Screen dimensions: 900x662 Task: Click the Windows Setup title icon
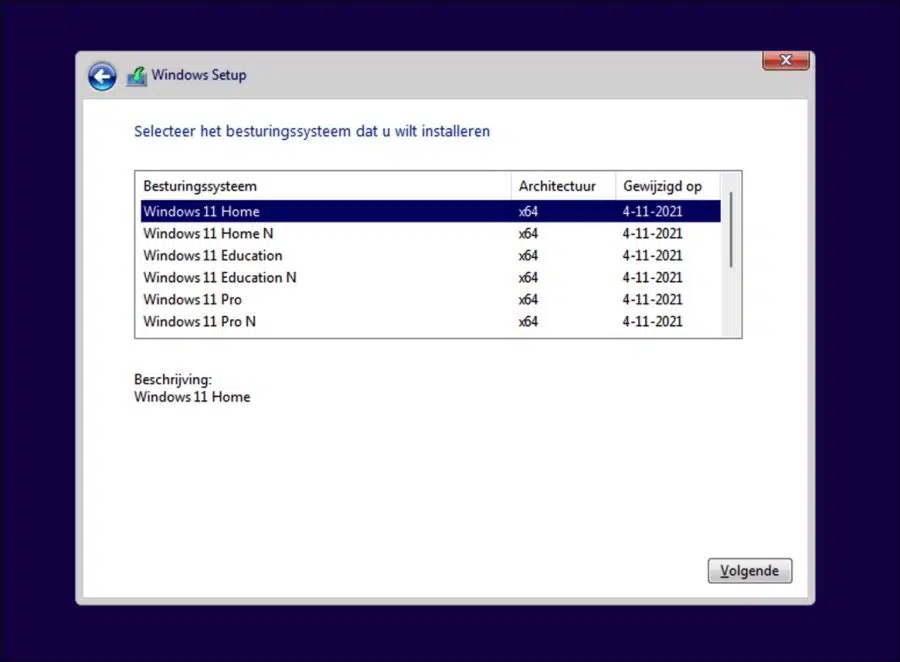point(137,76)
